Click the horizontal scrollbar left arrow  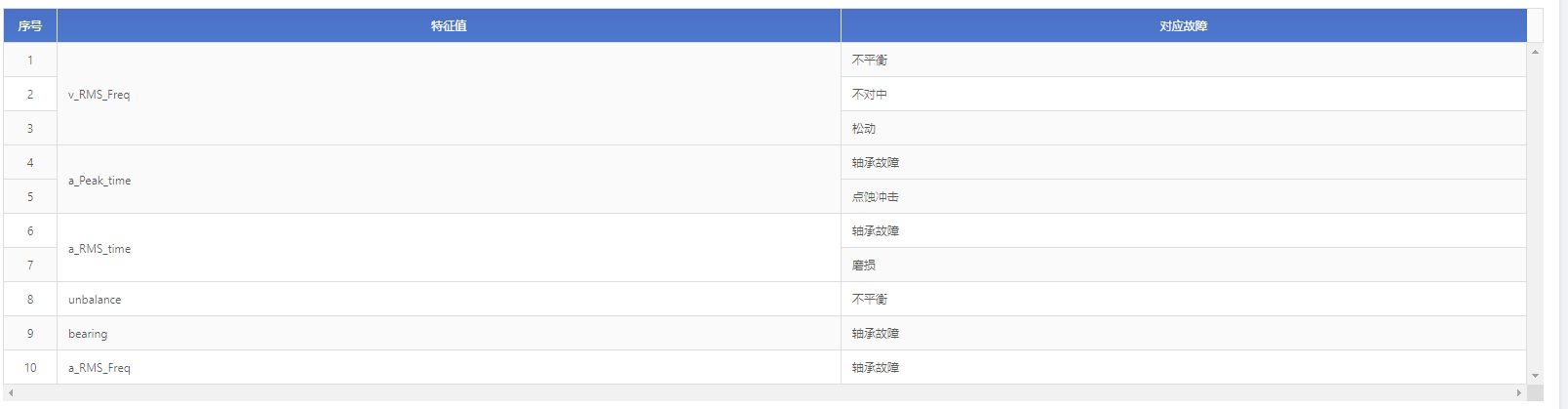[11, 392]
